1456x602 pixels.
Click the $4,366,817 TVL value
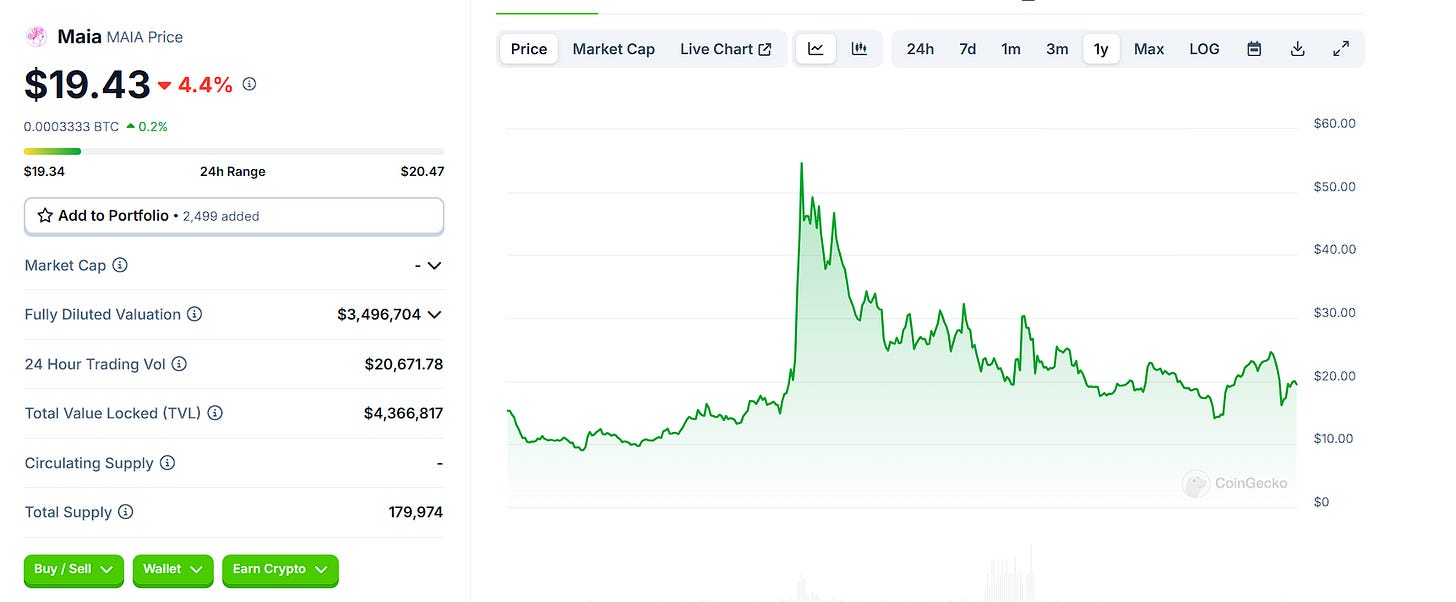point(403,413)
